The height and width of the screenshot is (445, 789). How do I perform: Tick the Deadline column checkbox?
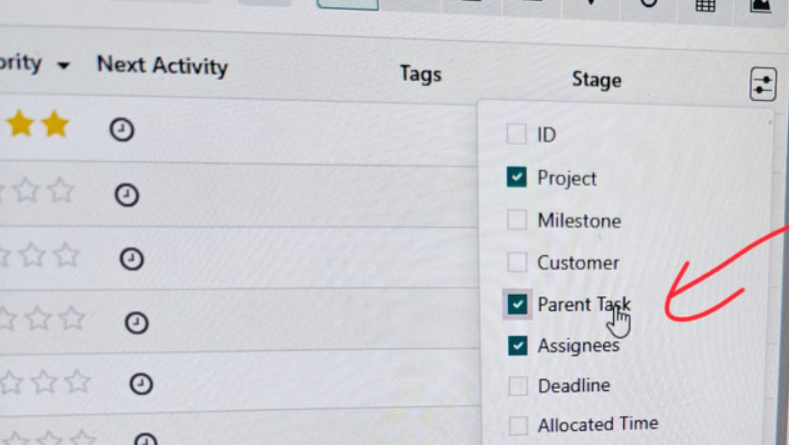click(x=517, y=386)
